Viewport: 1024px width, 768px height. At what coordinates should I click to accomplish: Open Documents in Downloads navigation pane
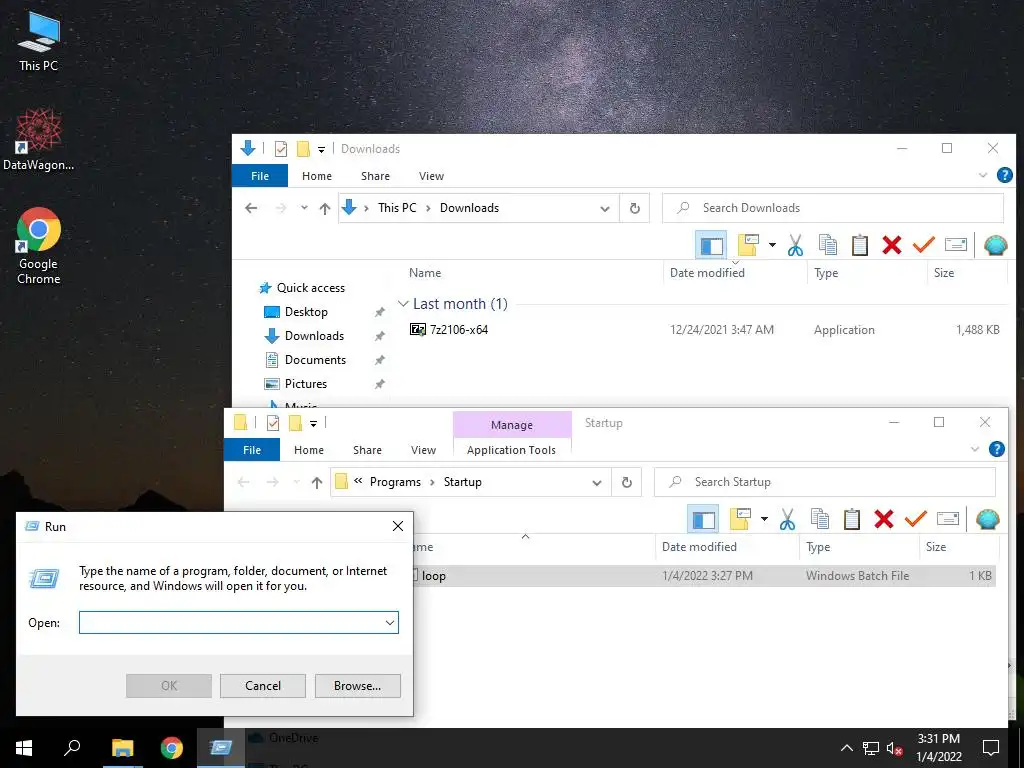[315, 360]
